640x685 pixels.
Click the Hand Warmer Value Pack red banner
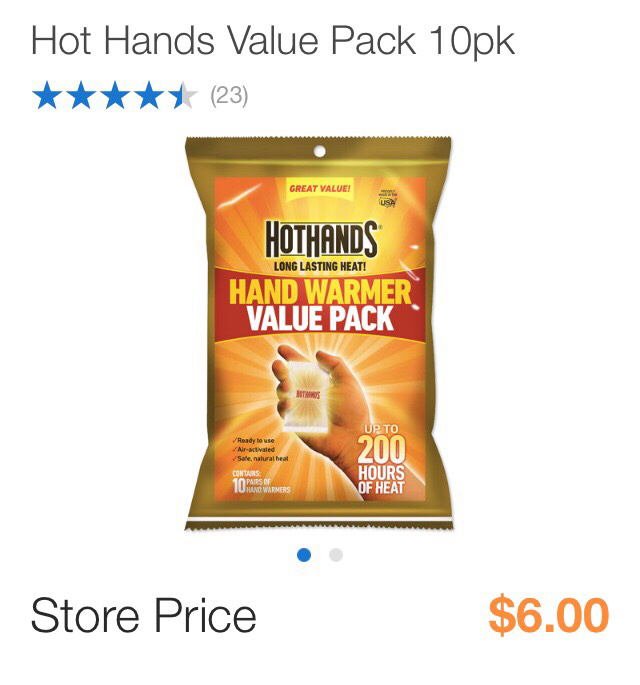coord(320,305)
